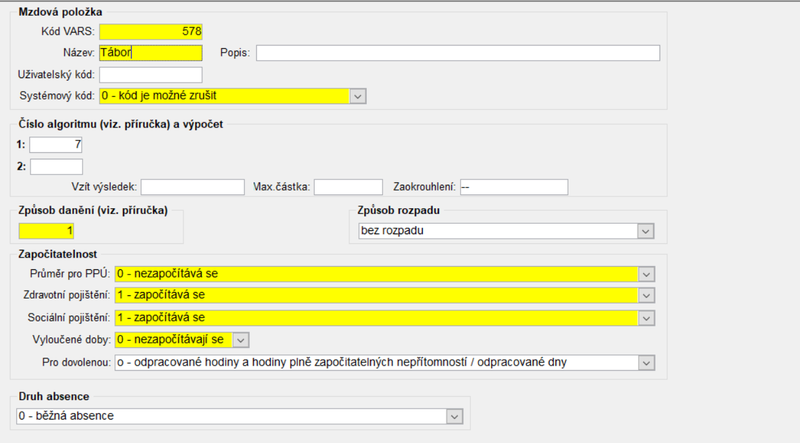Click the Číslo algoritmu a výpočet heading
This screenshot has height=443, width=800.
[x=120, y=124]
